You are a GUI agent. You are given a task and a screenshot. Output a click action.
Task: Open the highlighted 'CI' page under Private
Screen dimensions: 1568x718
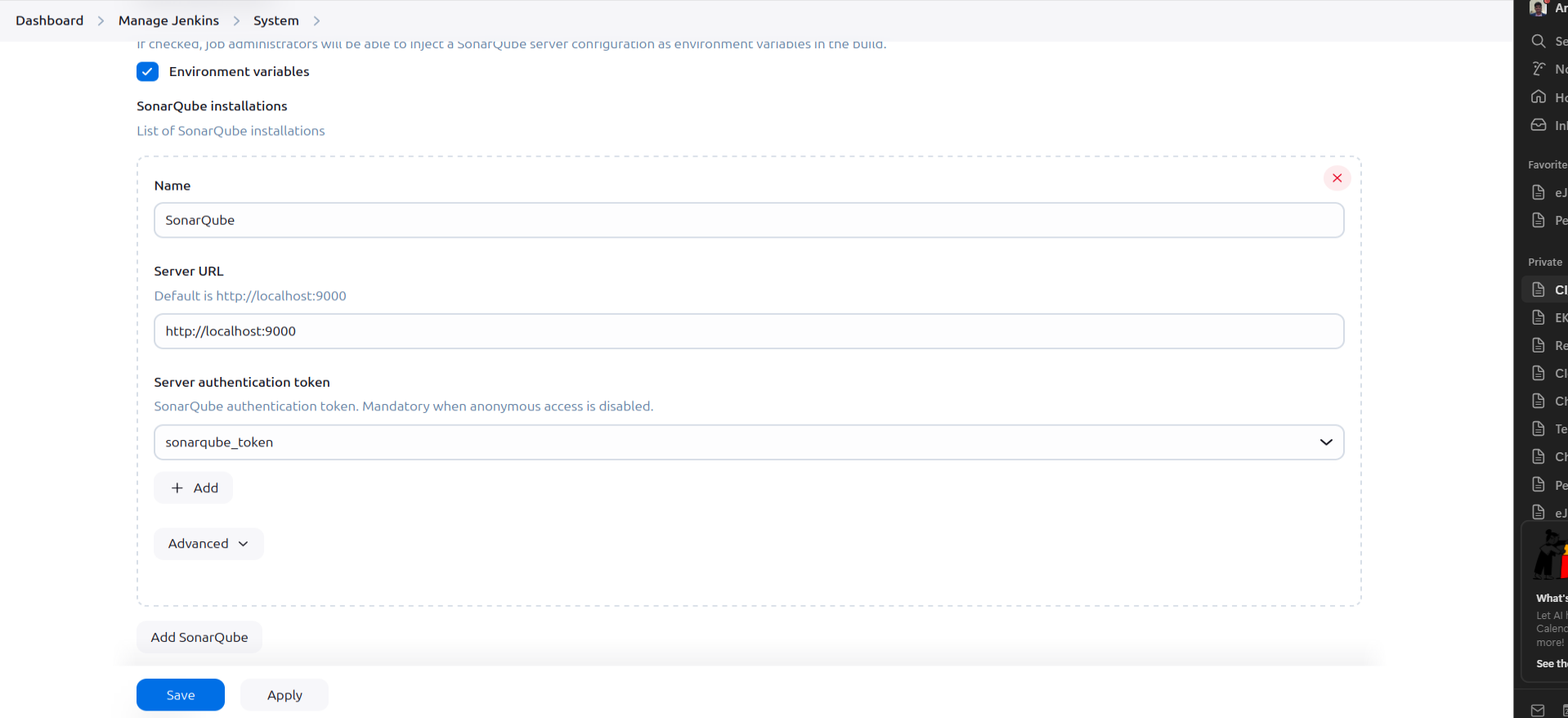coord(1545,289)
